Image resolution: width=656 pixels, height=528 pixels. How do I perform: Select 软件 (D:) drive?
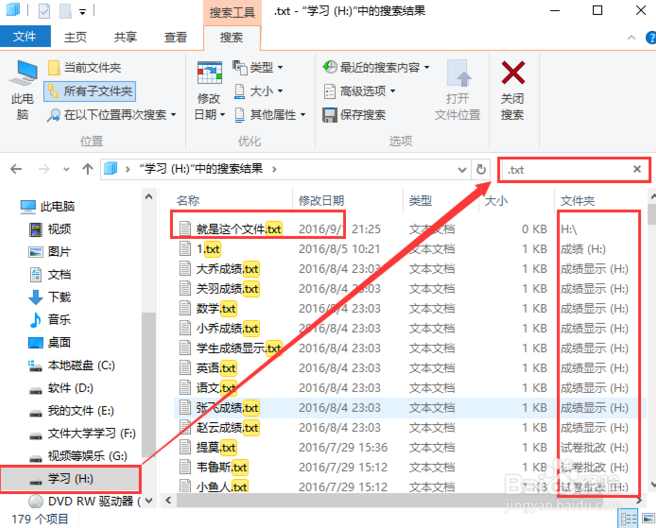click(x=61, y=388)
